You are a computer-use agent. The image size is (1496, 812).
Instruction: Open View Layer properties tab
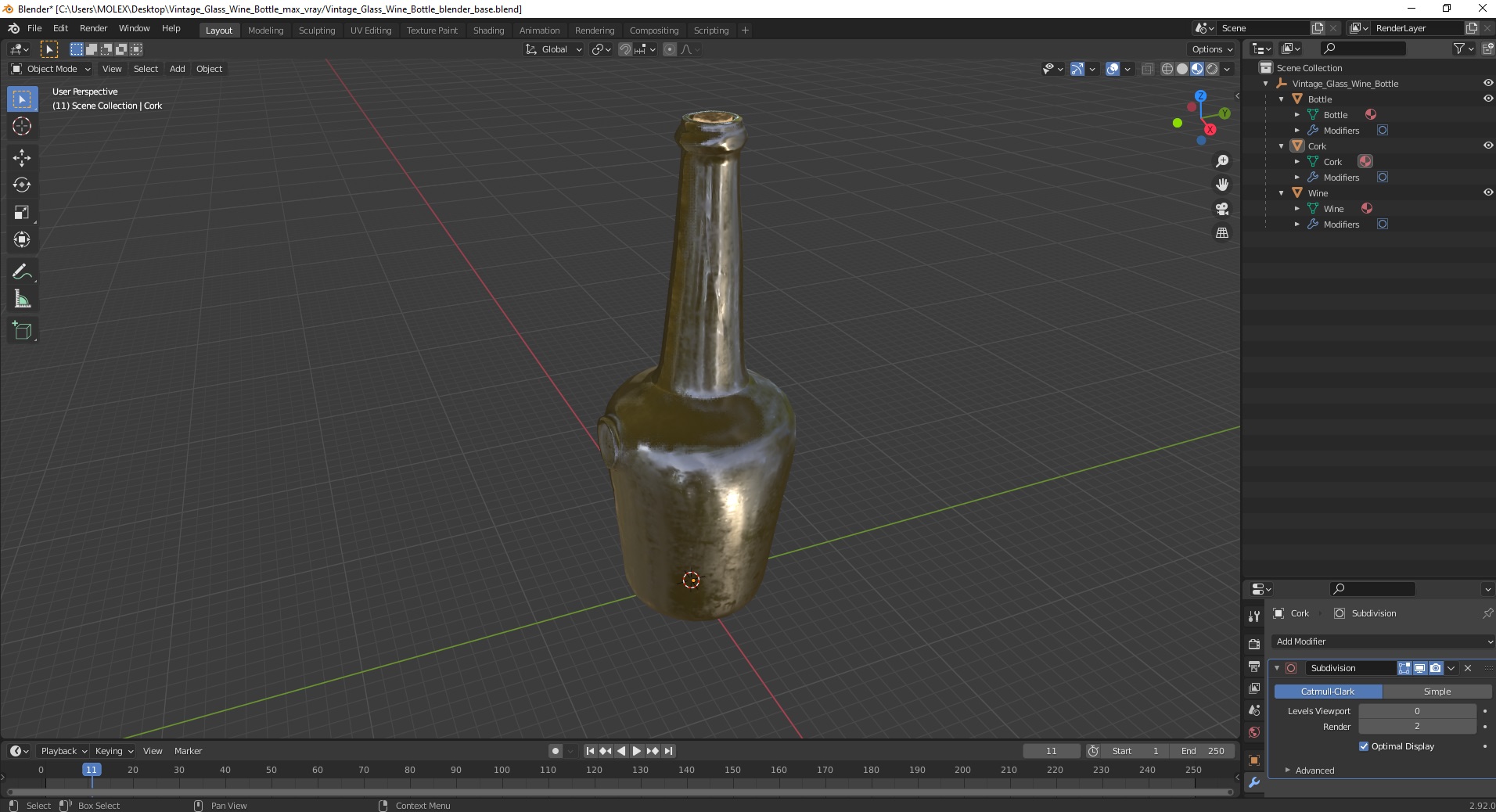click(x=1254, y=688)
